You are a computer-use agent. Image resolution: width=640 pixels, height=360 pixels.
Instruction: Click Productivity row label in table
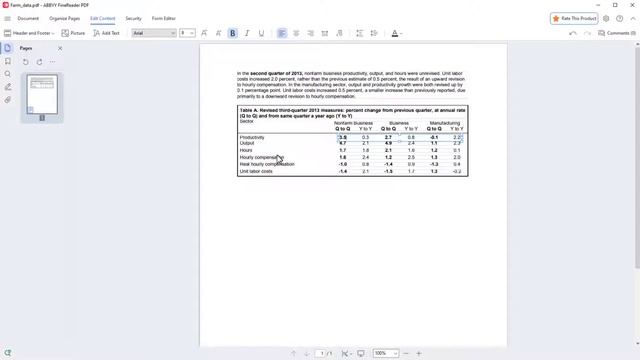(x=252, y=138)
